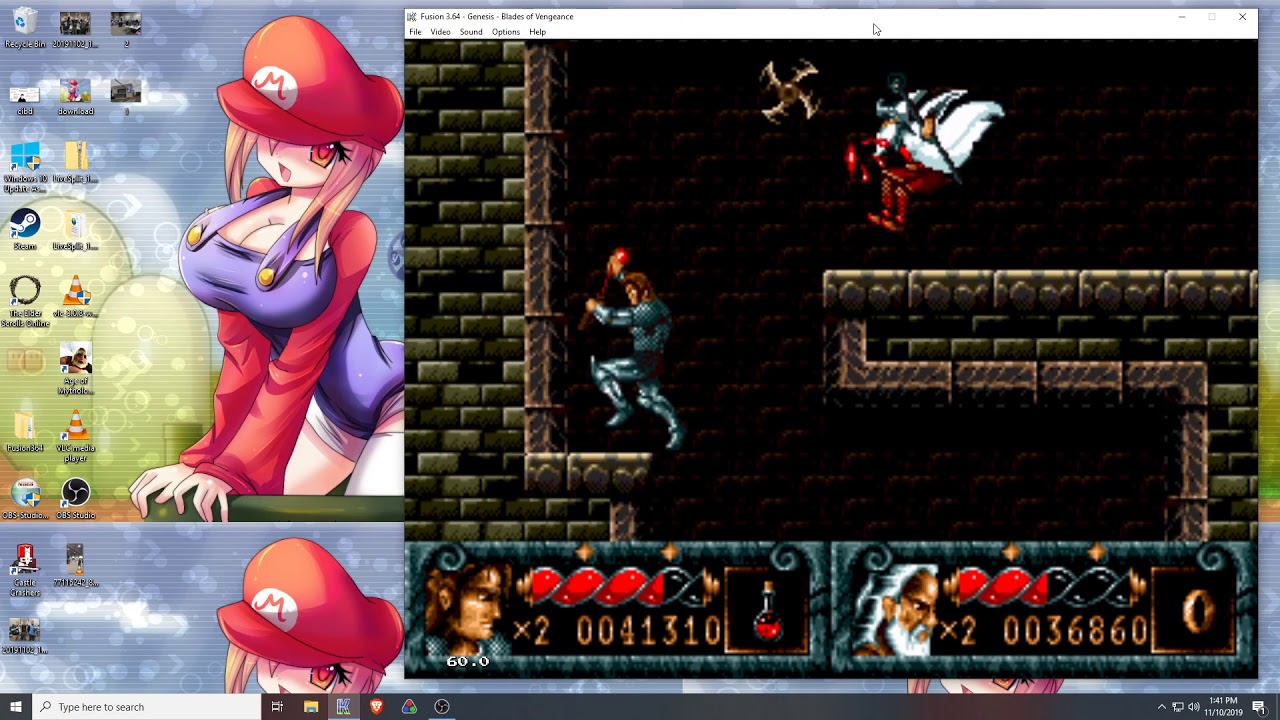
Task: Click the 60.0 FPS counter
Action: coord(467,661)
